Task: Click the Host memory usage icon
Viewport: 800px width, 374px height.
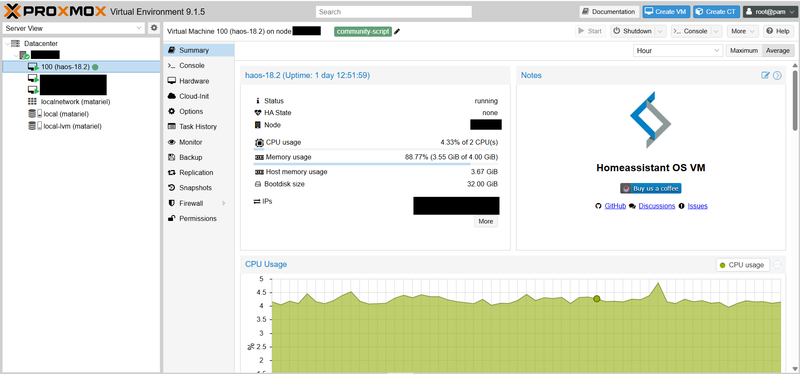Action: click(259, 172)
